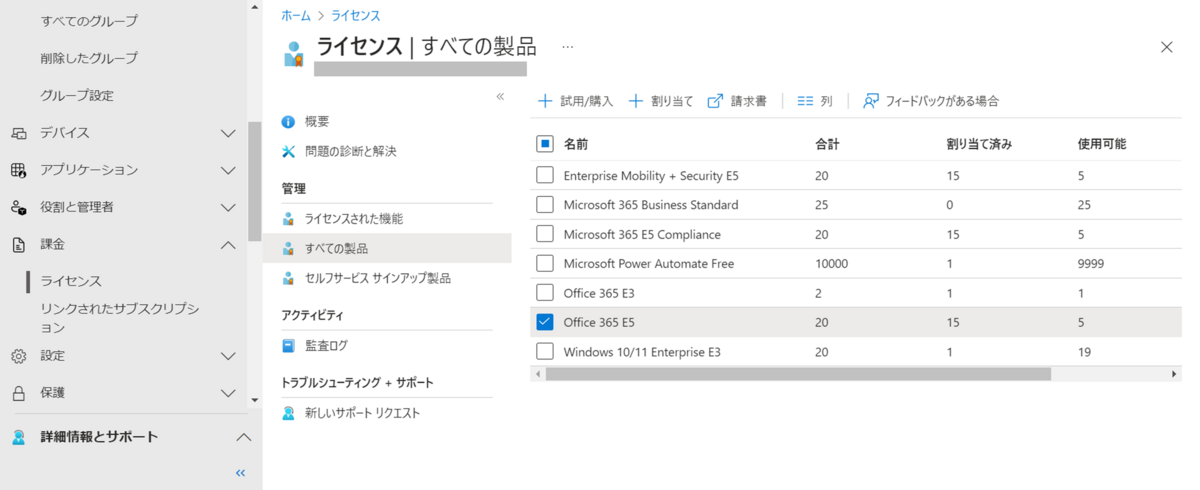Click the plus icon beside 試用/購入

(545, 101)
